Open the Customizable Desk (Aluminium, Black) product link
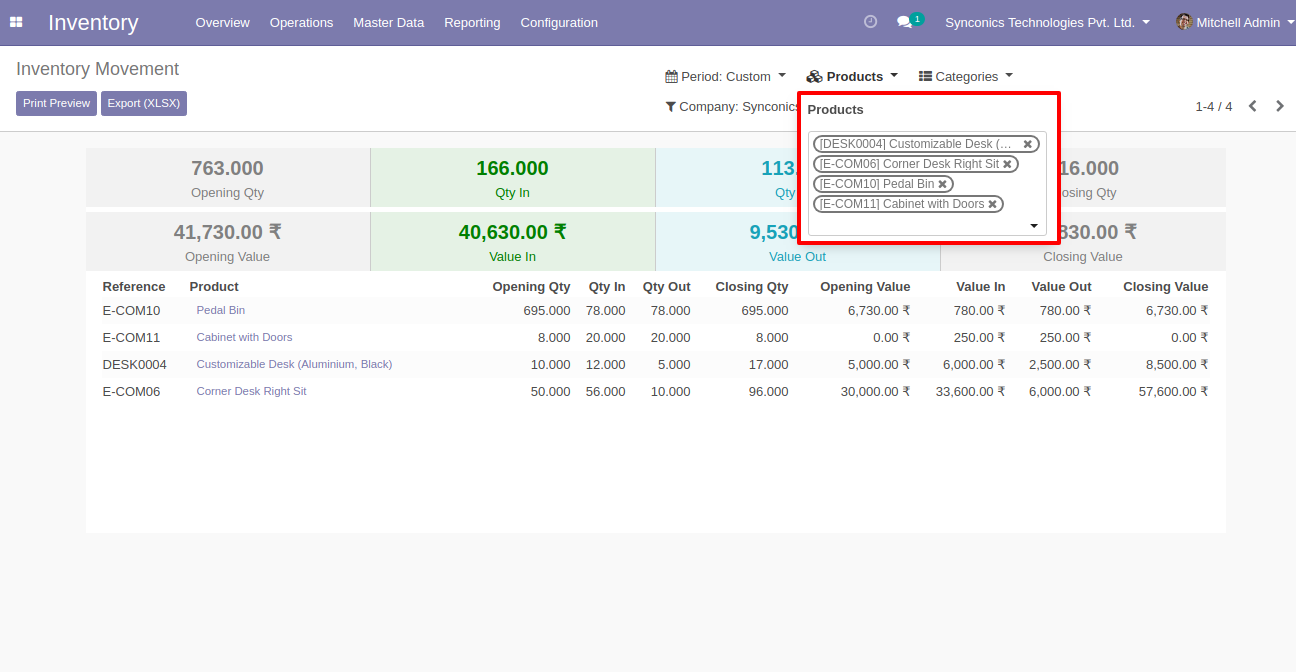The width and height of the screenshot is (1296, 672). pyautogui.click(x=294, y=364)
